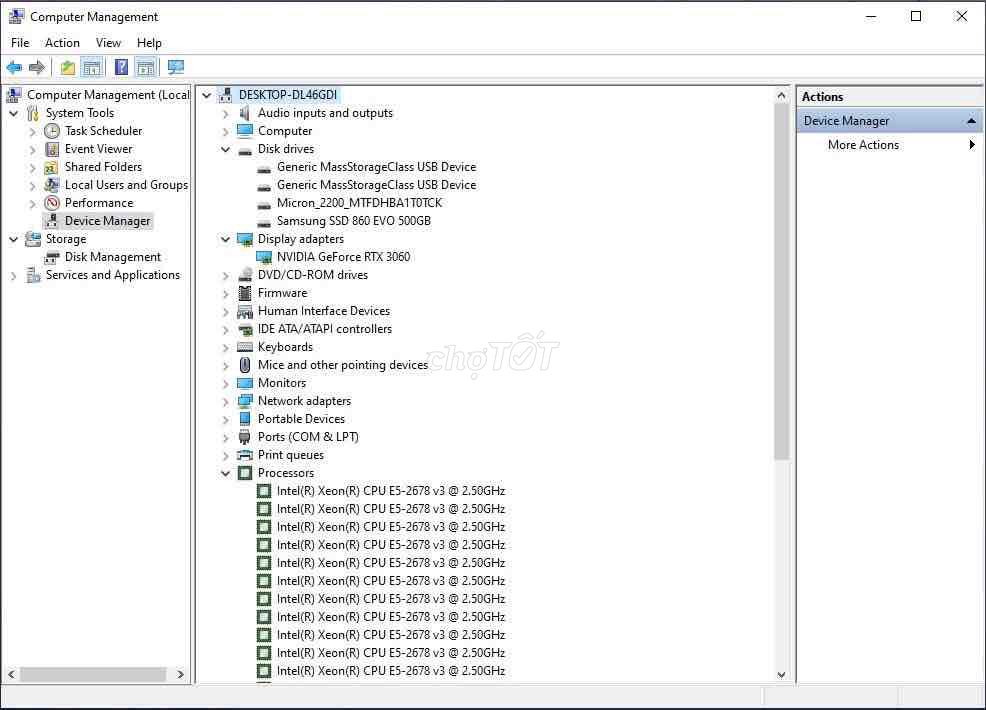Viewport: 986px width, 710px height.
Task: Click the Firmware chip icon
Action: coord(245,293)
